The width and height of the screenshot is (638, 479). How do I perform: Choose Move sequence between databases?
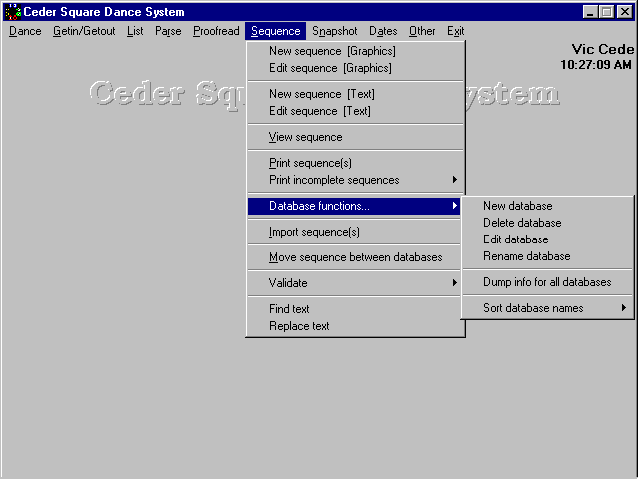[x=354, y=257]
